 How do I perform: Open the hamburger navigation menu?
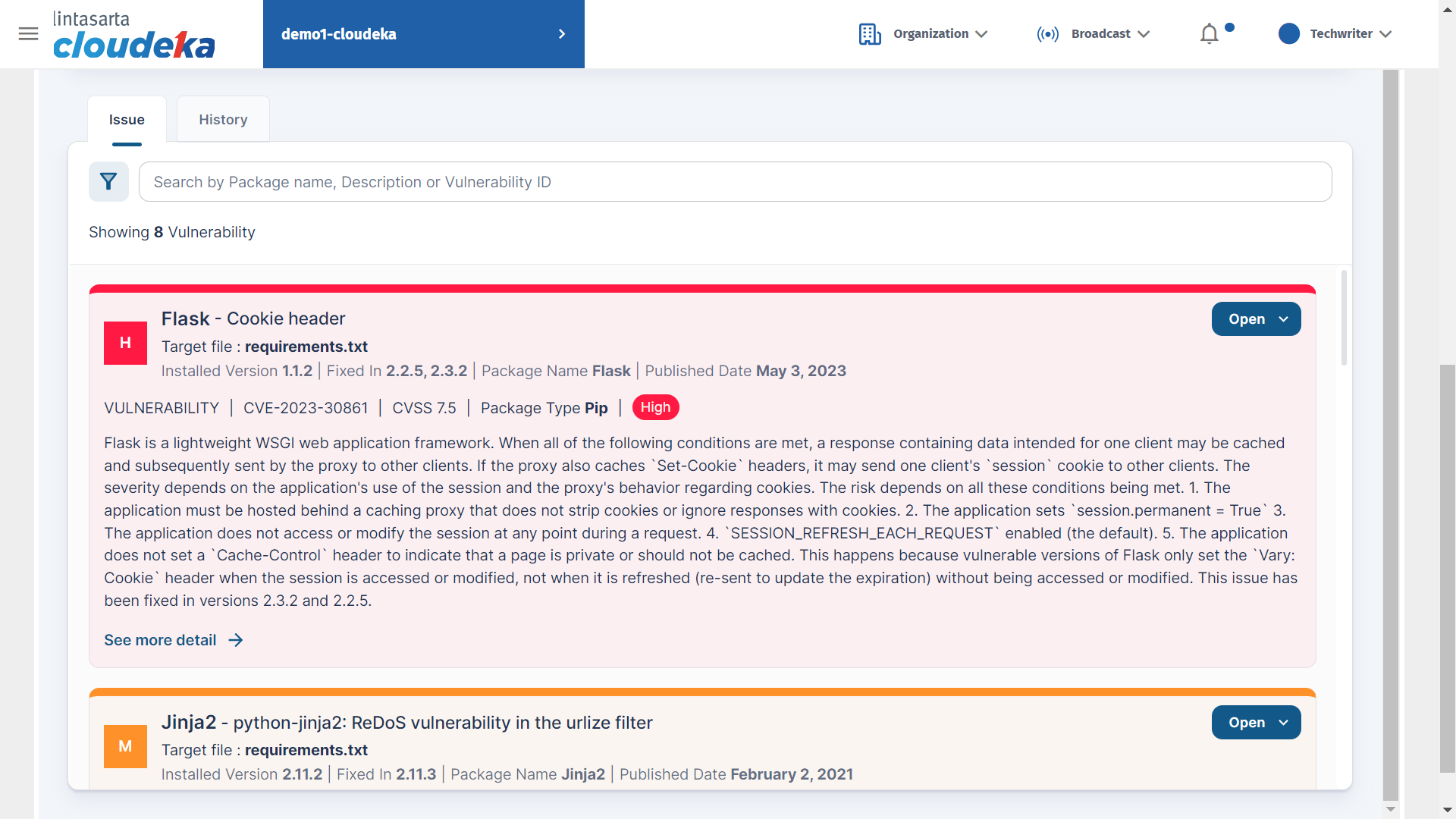point(28,33)
